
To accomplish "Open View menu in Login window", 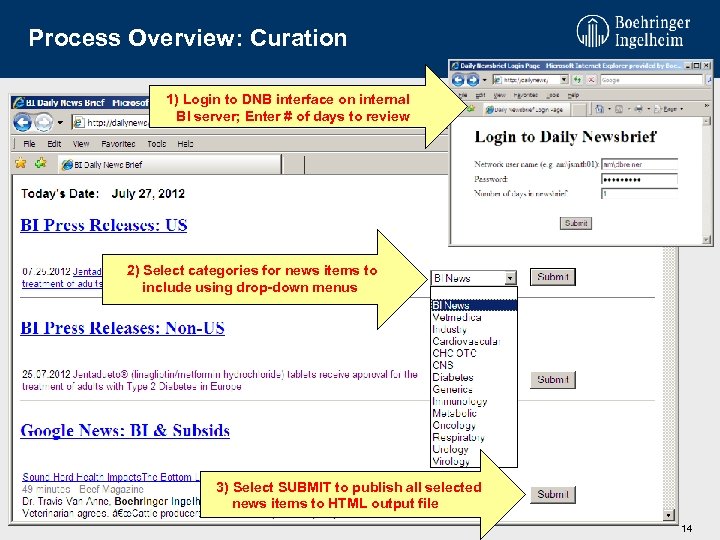I will pyautogui.click(x=499, y=95).
